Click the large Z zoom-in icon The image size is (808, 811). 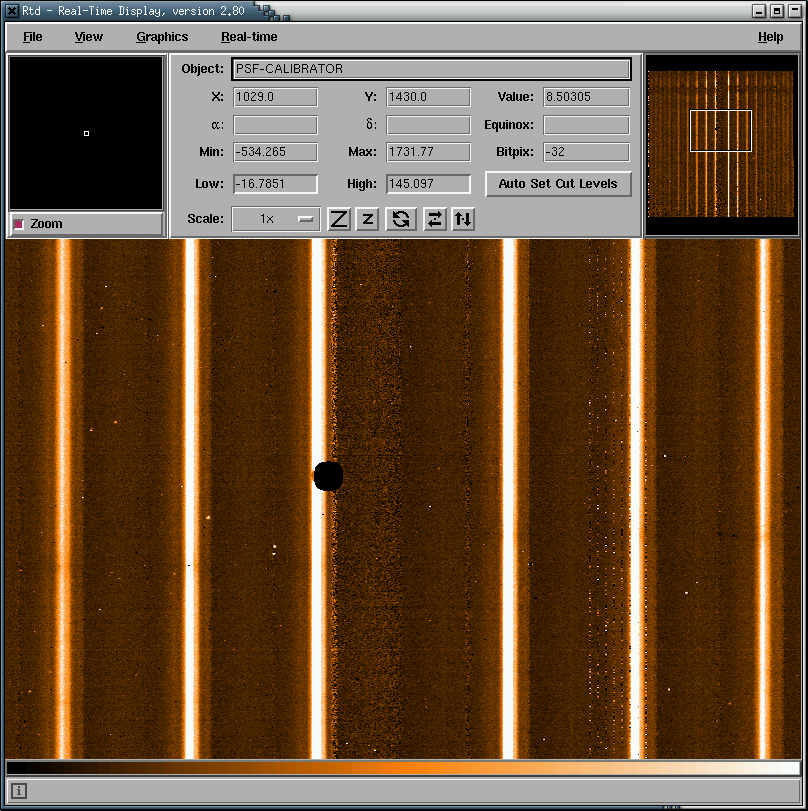pos(339,219)
